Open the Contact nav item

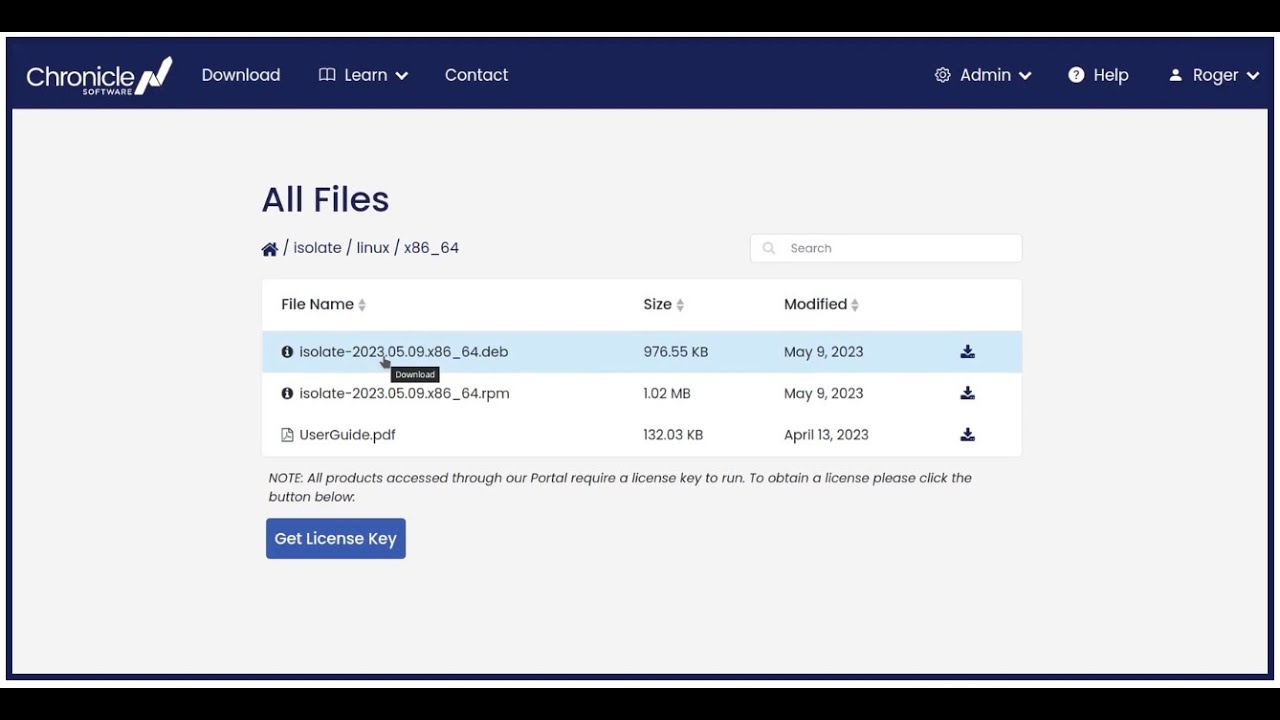[476, 75]
